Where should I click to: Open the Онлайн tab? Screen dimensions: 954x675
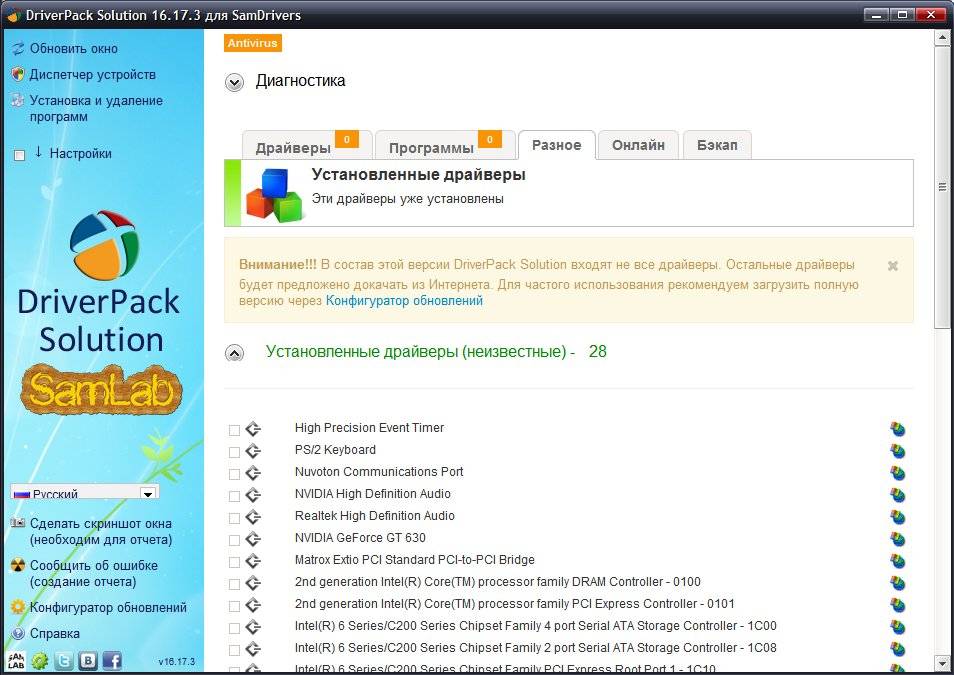pyautogui.click(x=638, y=145)
